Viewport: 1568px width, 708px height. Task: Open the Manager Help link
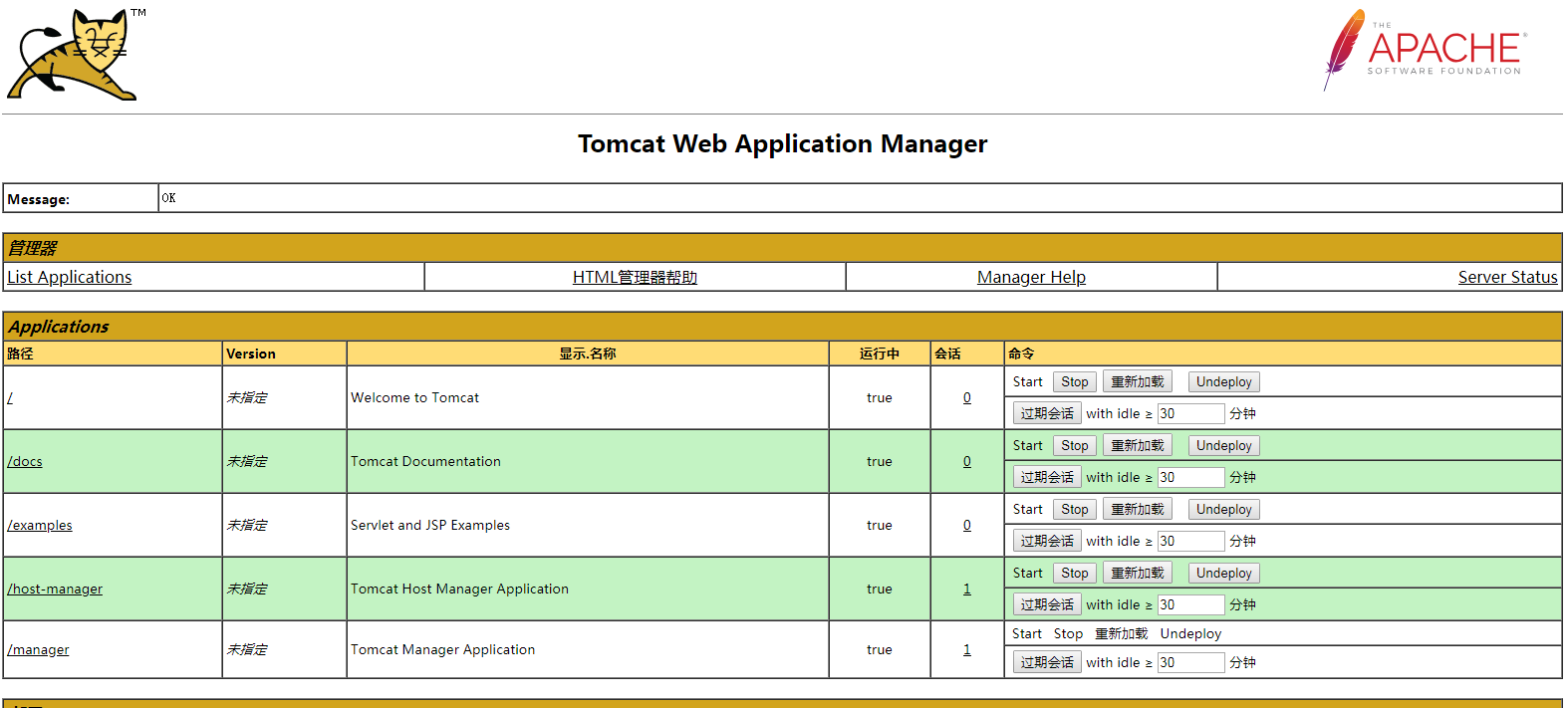click(x=1031, y=277)
